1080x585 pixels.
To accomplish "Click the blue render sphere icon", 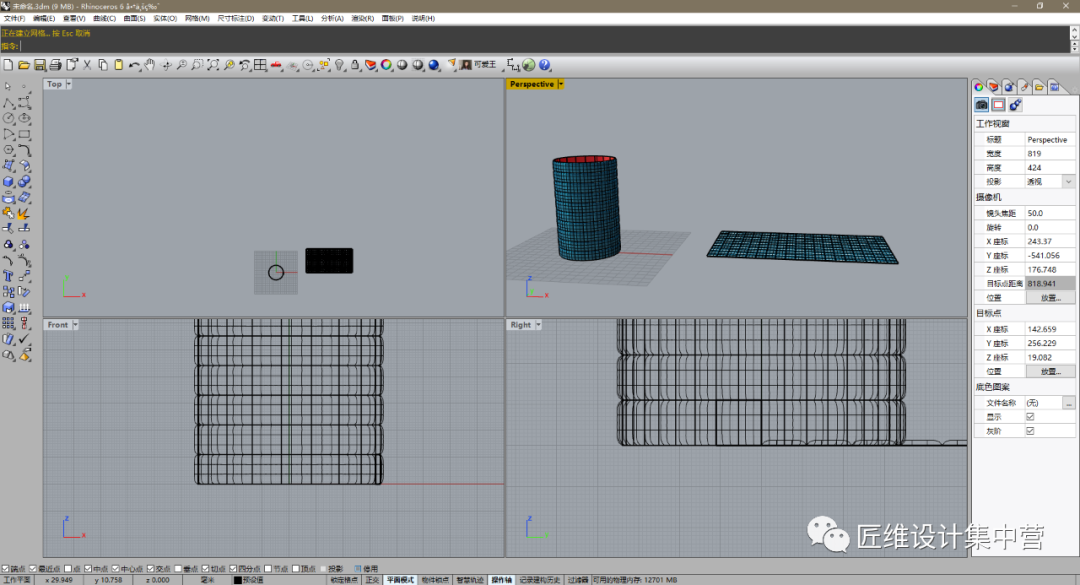I will pos(434,65).
